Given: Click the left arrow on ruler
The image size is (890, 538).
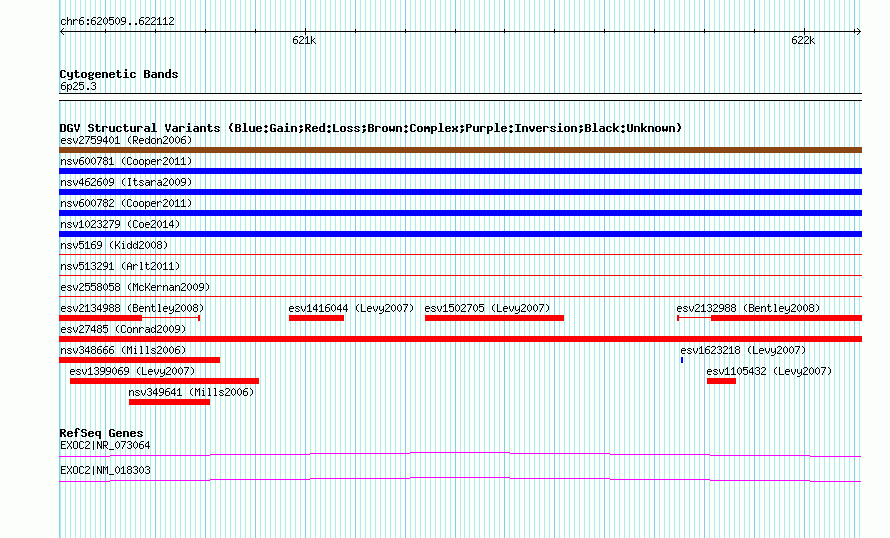Looking at the screenshot, I should pyautogui.click(x=62, y=32).
